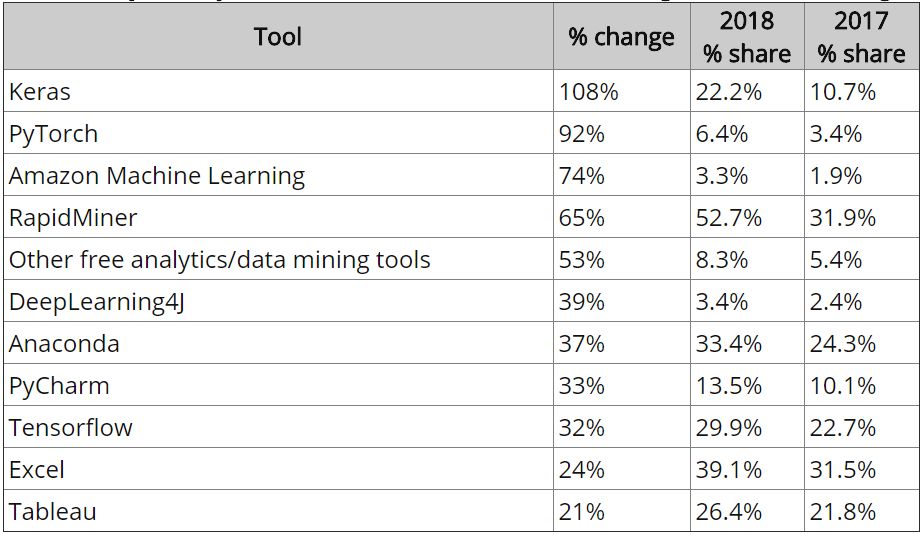Click the 26.4% Tableau 2018 share

pyautogui.click(x=729, y=512)
